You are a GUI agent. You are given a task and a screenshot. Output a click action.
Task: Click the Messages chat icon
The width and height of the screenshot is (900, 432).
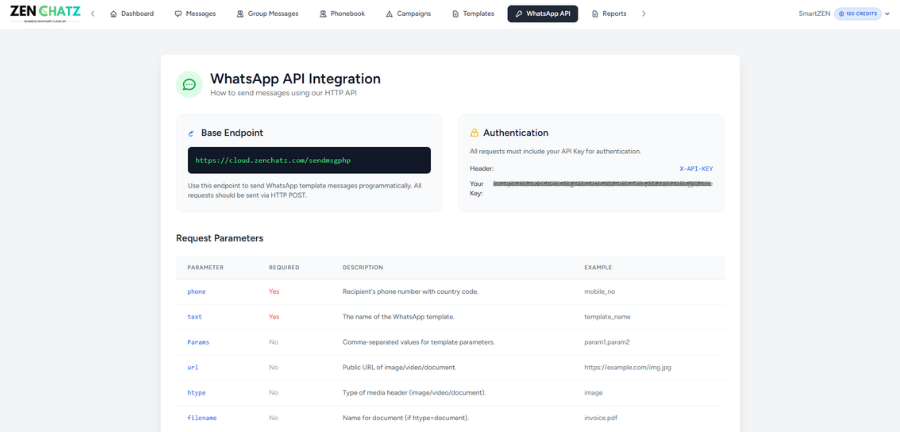point(178,14)
